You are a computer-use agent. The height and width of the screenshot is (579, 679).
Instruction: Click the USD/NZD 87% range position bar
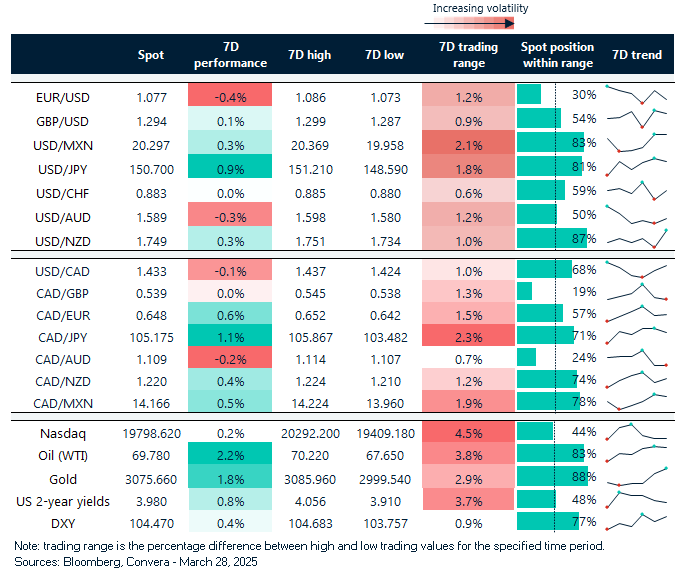tap(551, 239)
